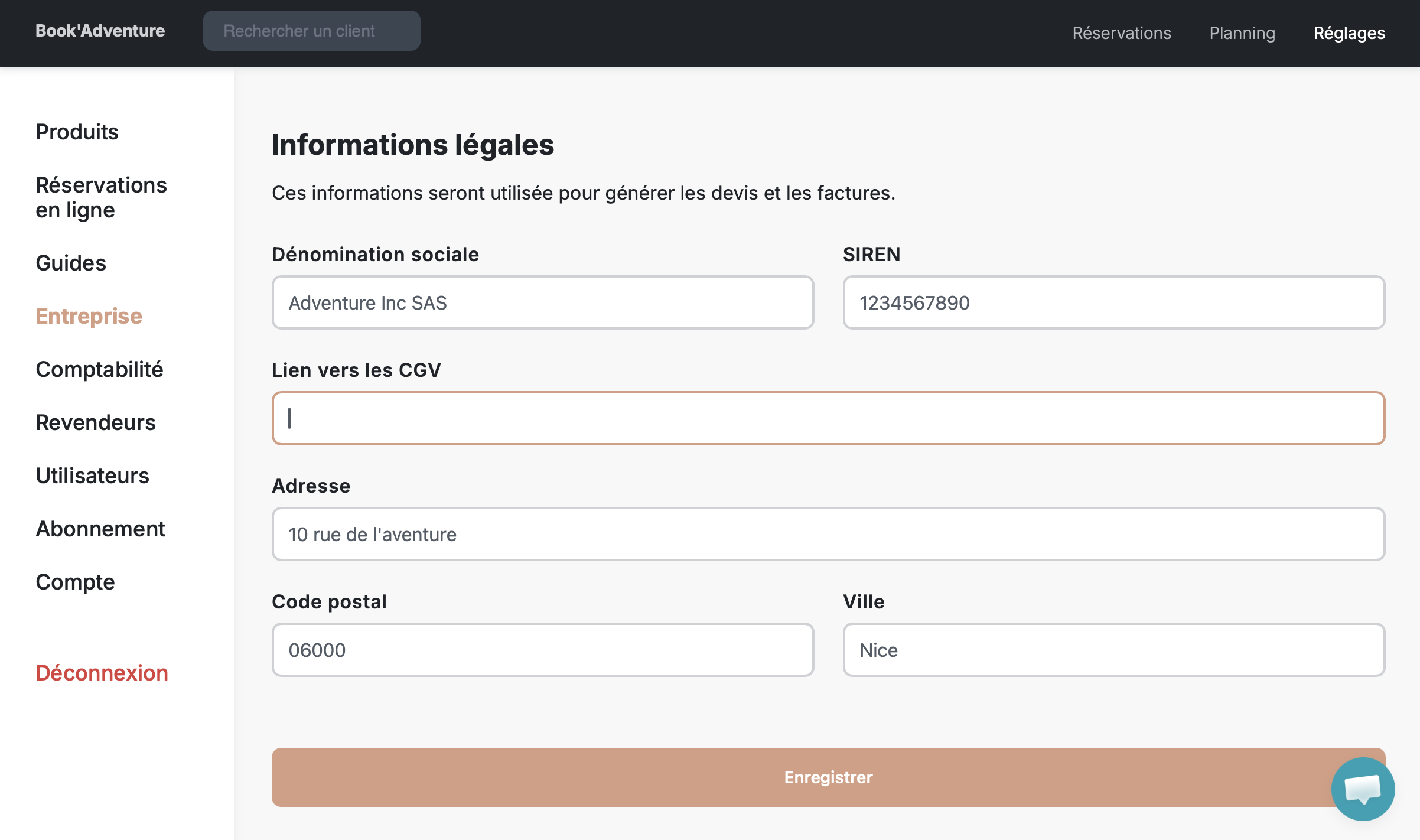The image size is (1420, 840).
Task: Open the Réservations section
Action: pos(1121,33)
